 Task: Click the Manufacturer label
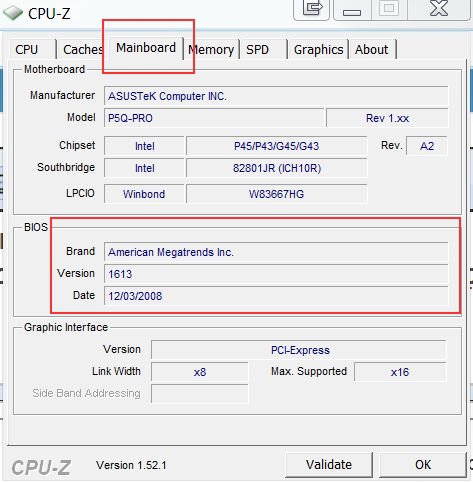tap(62, 95)
